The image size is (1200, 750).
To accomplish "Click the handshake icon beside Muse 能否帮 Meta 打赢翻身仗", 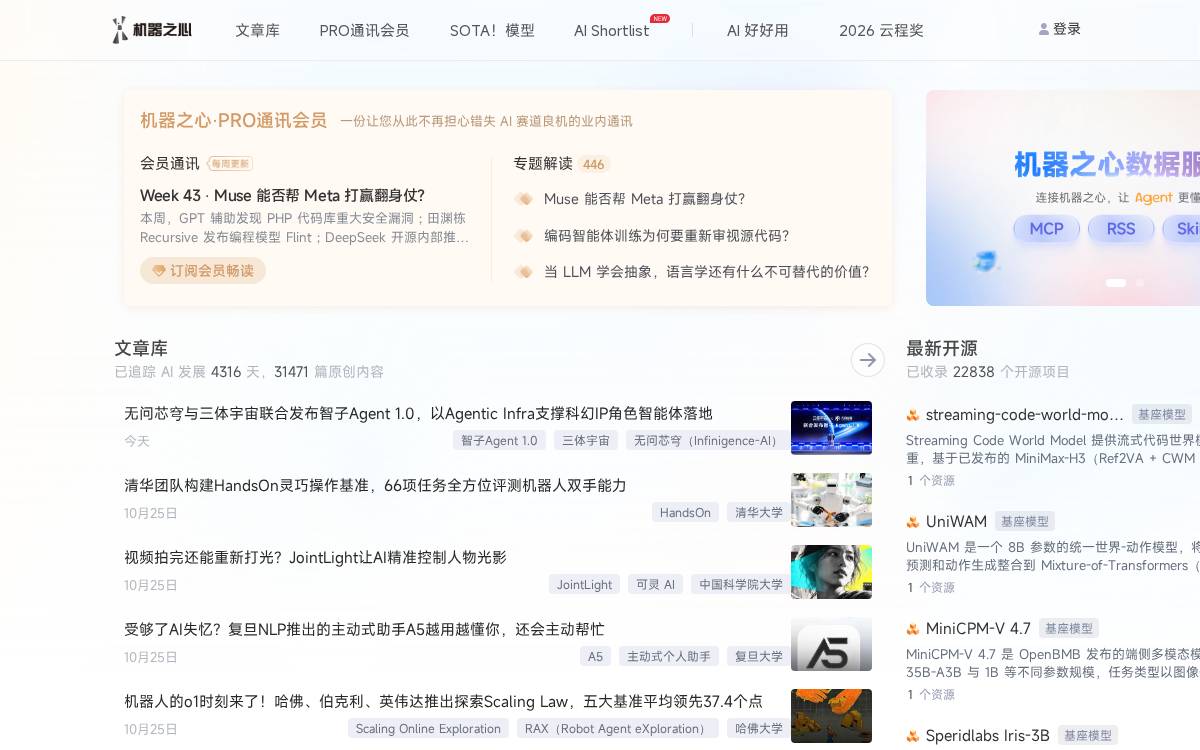I will [x=524, y=199].
